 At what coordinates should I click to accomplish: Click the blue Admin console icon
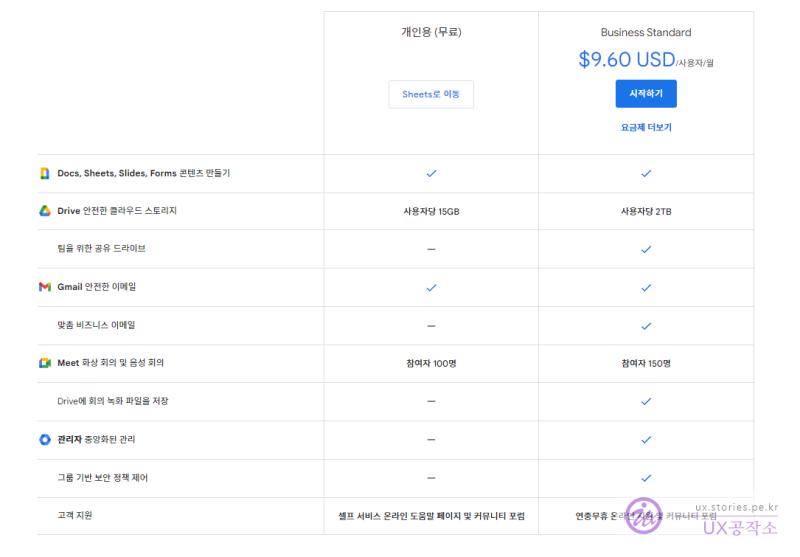tap(45, 439)
